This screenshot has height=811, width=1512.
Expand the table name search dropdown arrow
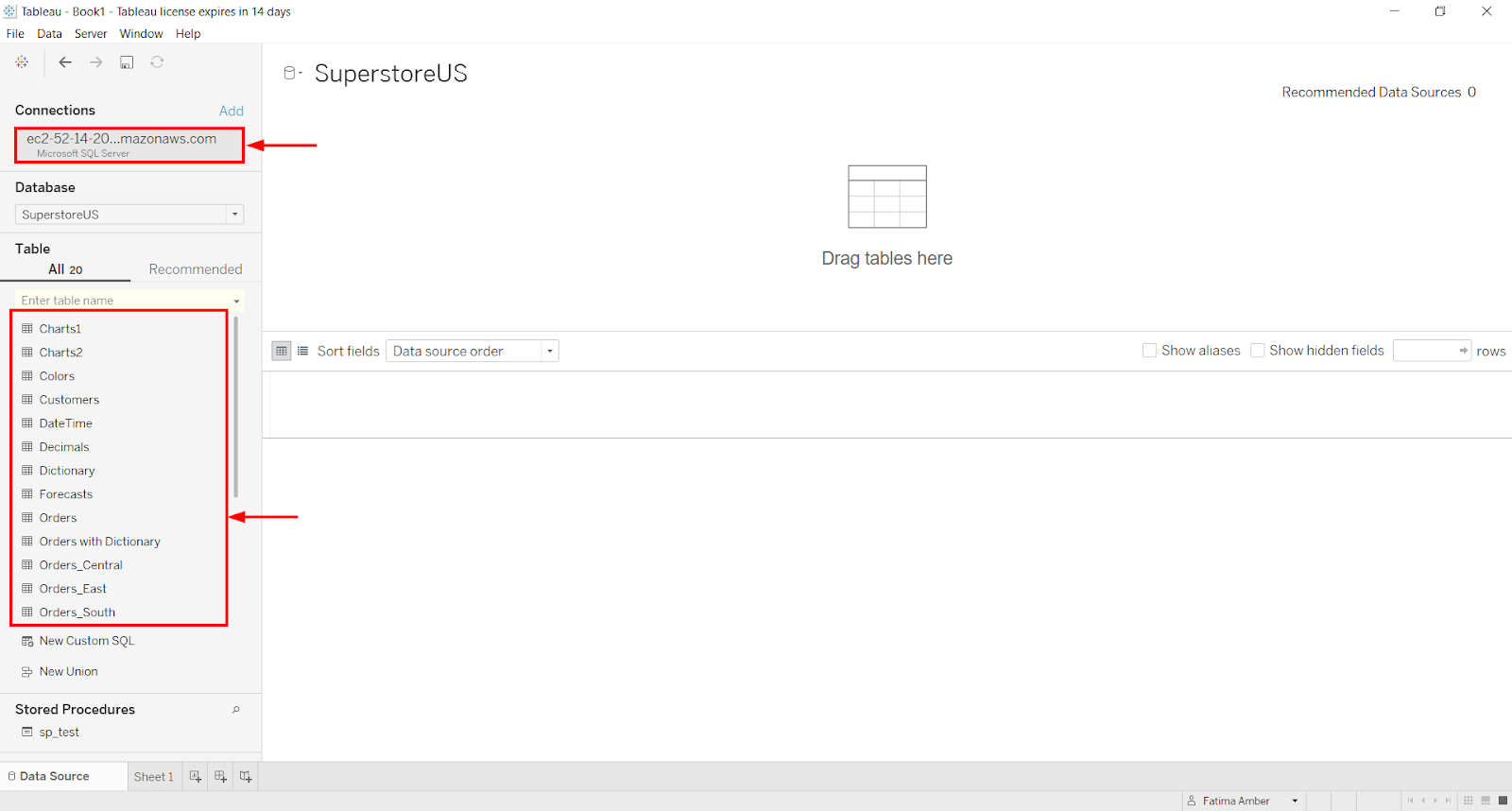pyautogui.click(x=236, y=302)
